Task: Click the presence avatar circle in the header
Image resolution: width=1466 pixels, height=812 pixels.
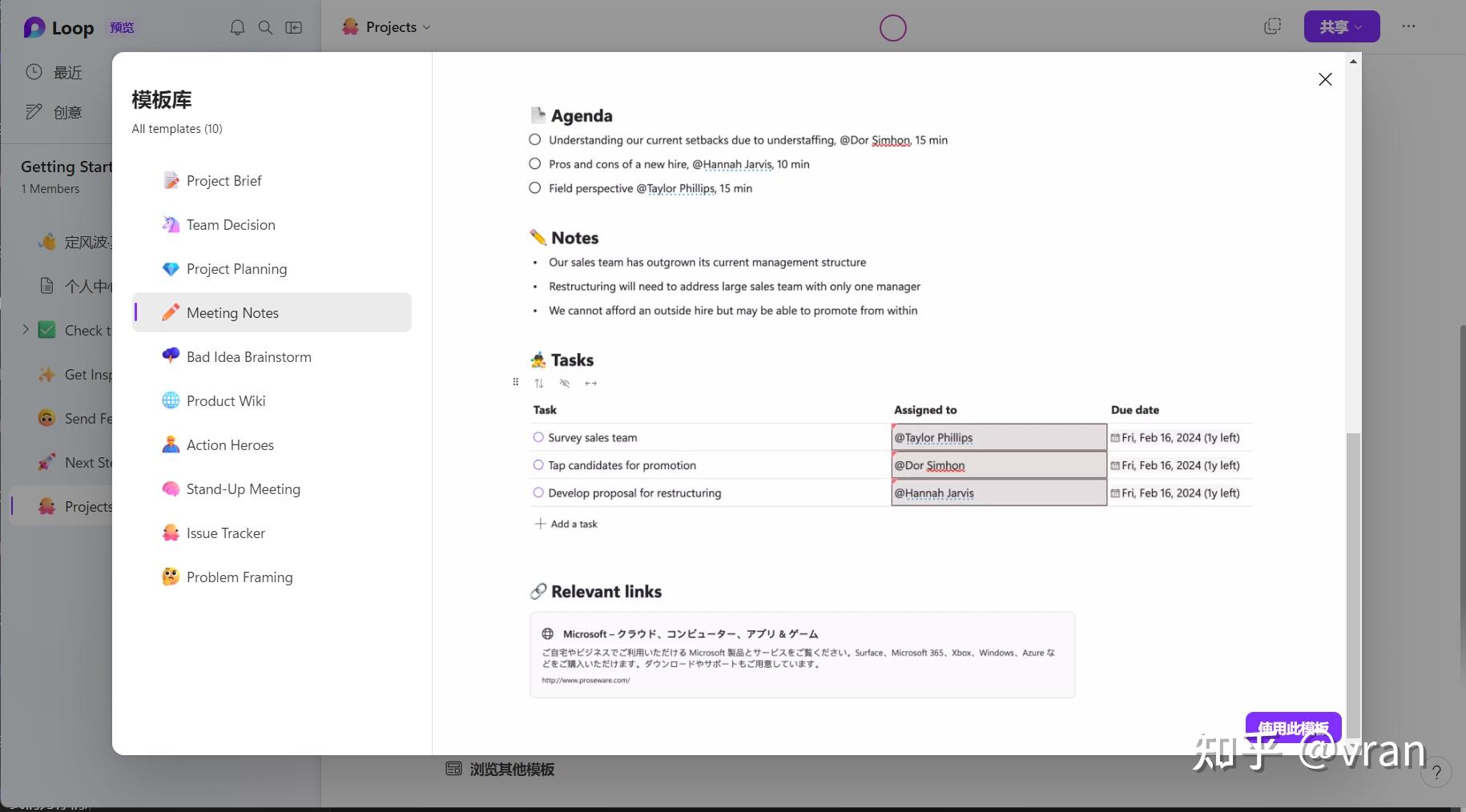Action: click(892, 28)
